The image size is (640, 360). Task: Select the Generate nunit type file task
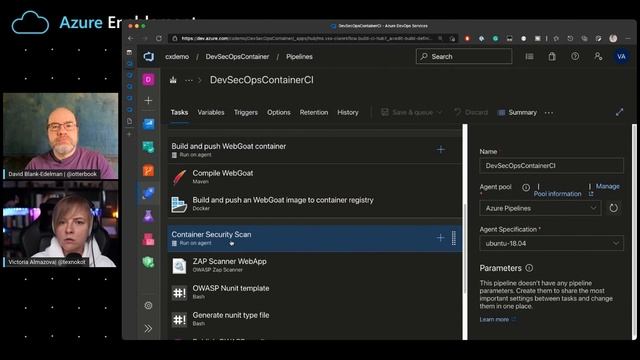point(315,319)
